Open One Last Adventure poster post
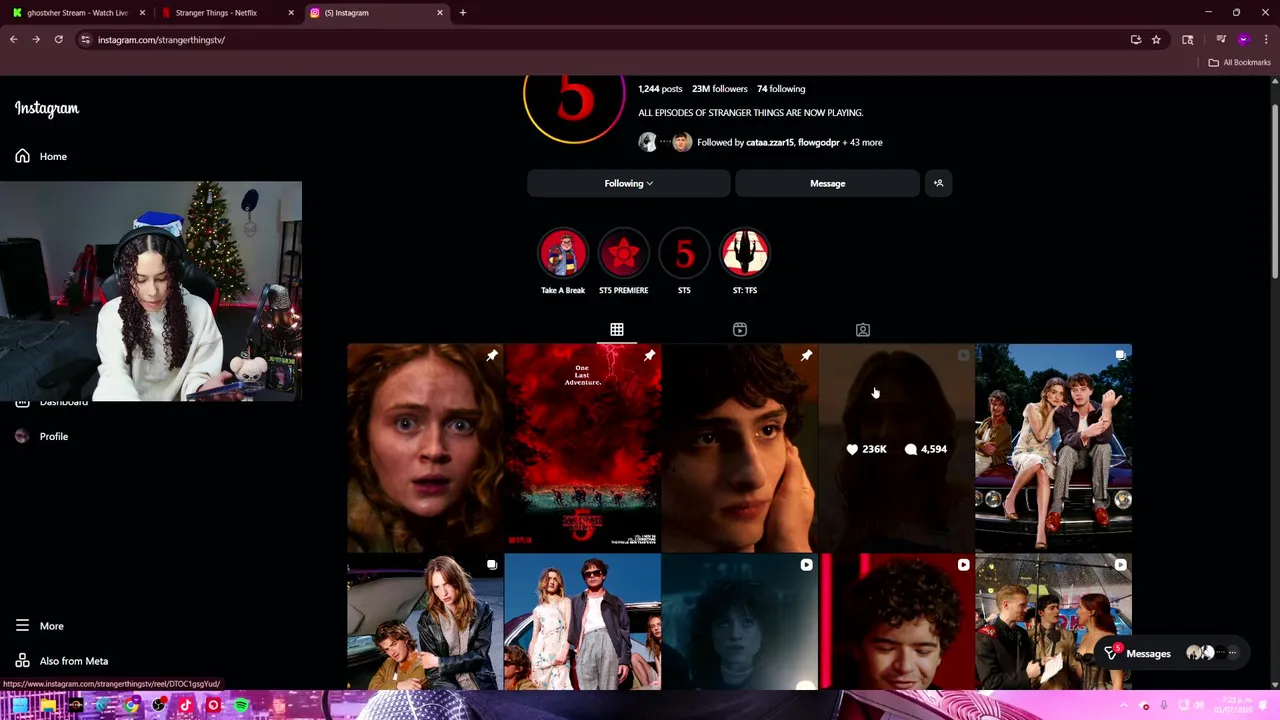This screenshot has width=1280, height=720. 582,448
